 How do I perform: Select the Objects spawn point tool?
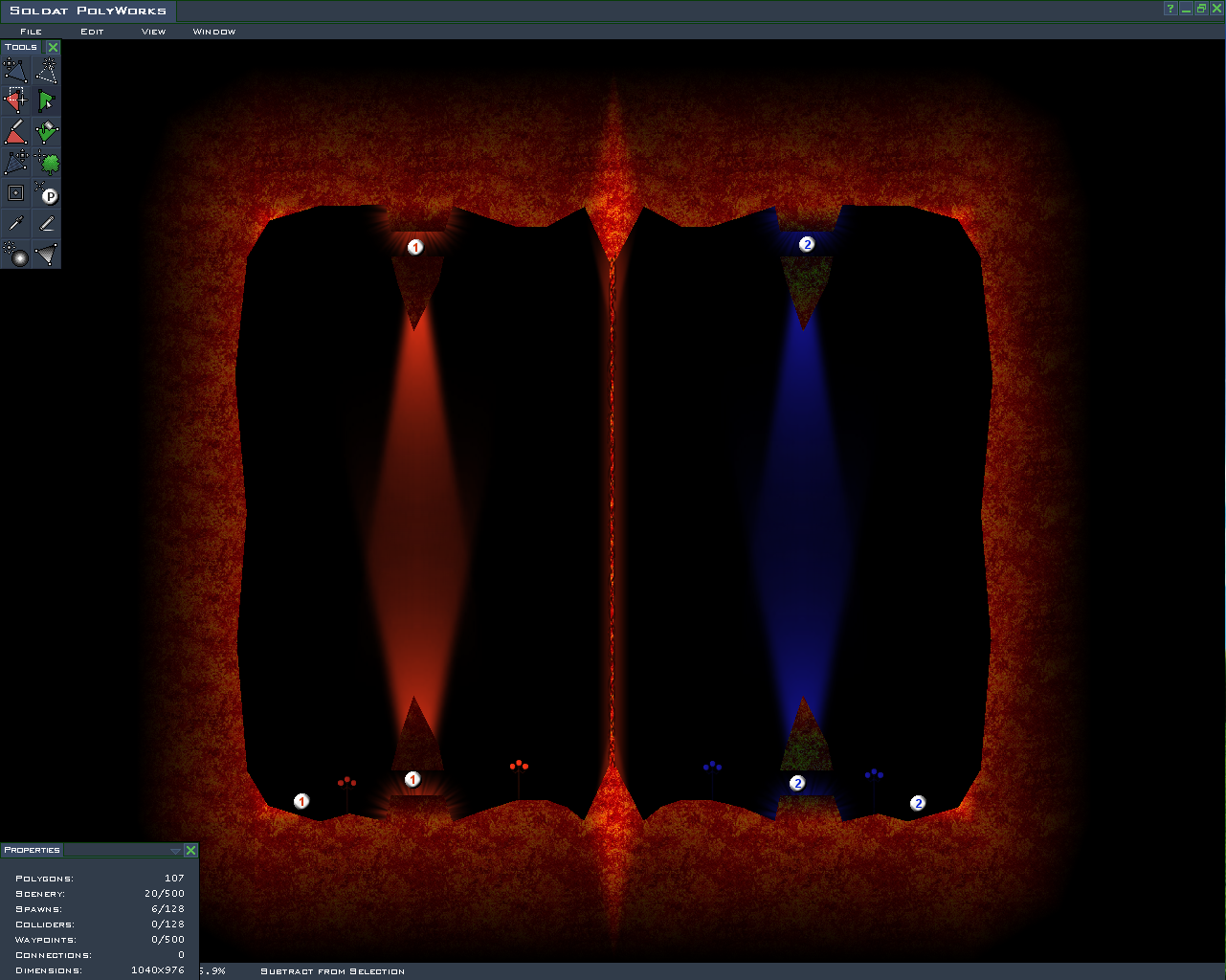[x=46, y=193]
